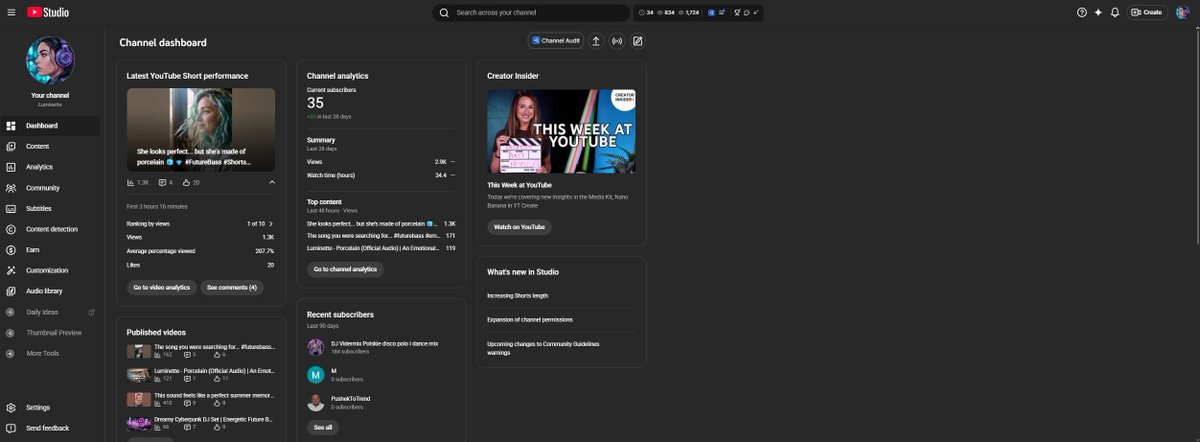The image size is (1200, 442).
Task: Click the Content detection copyright icon
Action: 11,229
